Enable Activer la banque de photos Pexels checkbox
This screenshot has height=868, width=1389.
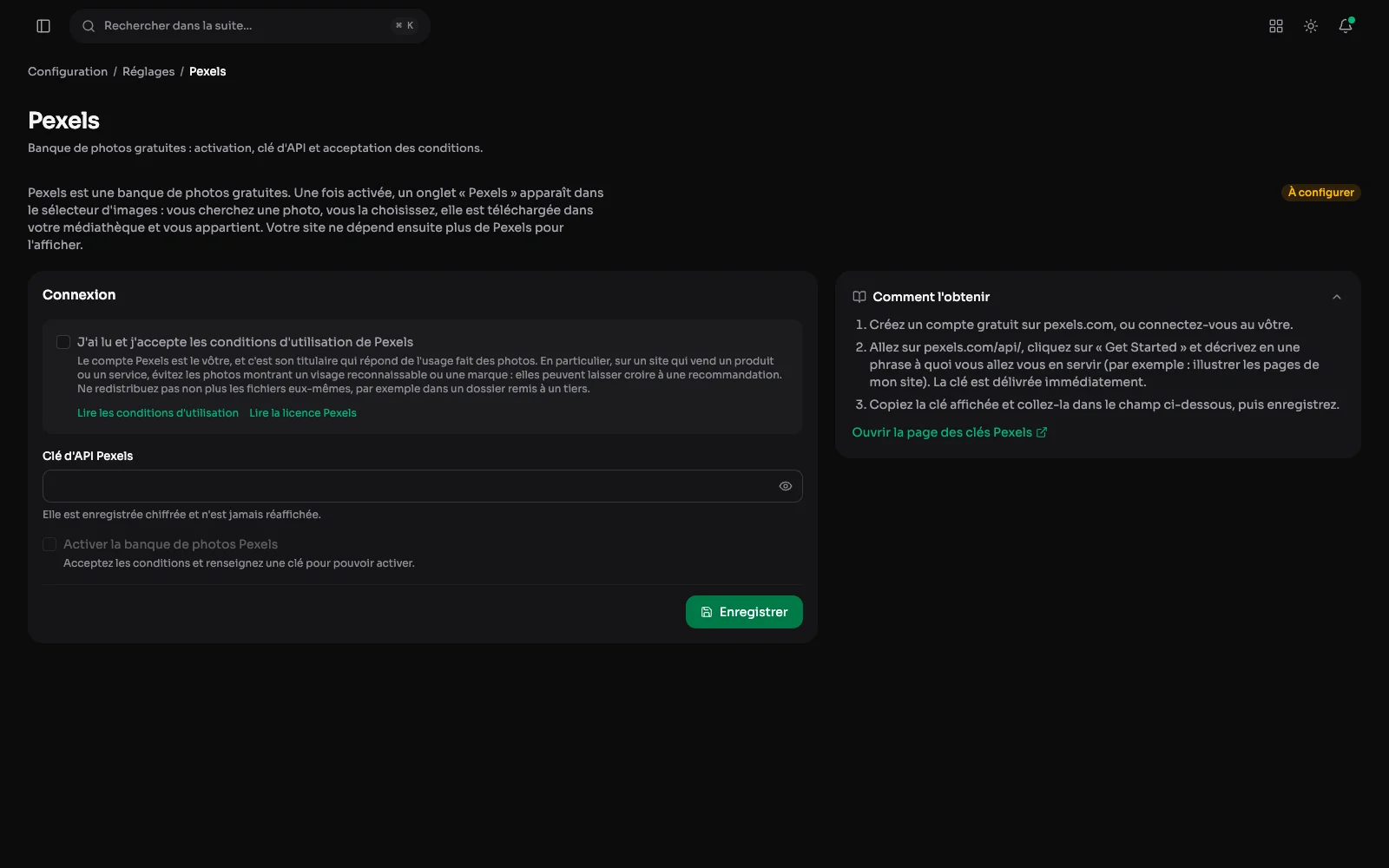tap(49, 544)
